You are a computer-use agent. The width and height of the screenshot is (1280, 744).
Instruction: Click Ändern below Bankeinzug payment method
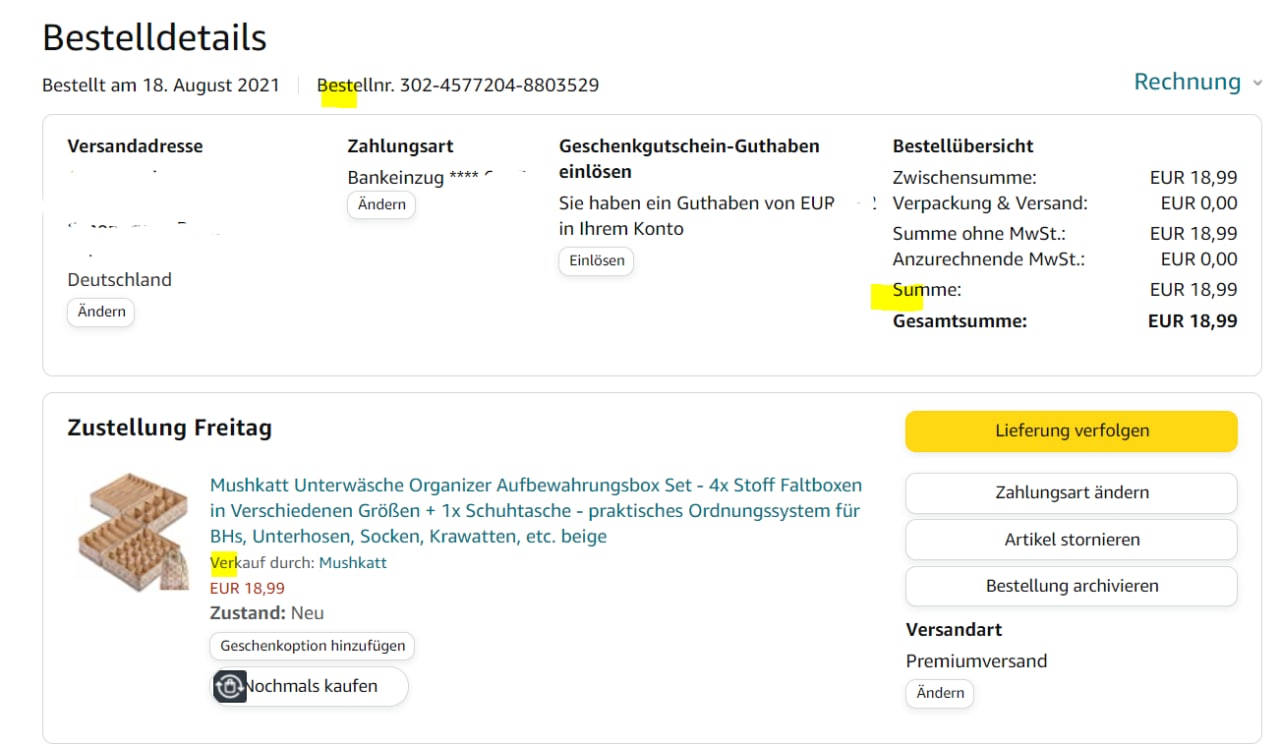(381, 204)
